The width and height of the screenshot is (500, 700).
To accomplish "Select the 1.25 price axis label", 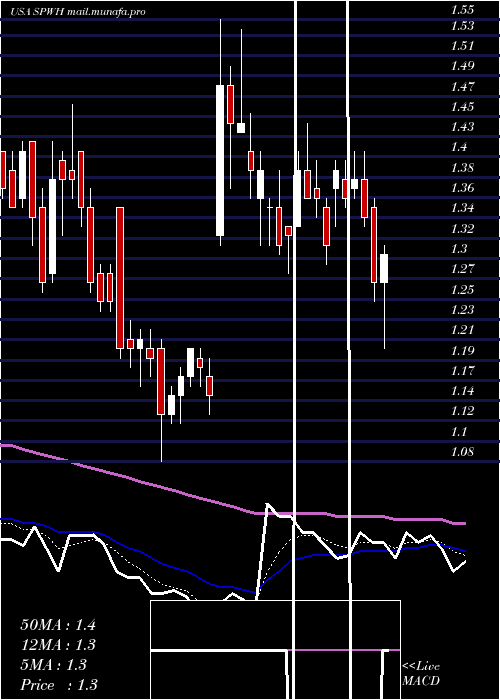I will pyautogui.click(x=462, y=289).
